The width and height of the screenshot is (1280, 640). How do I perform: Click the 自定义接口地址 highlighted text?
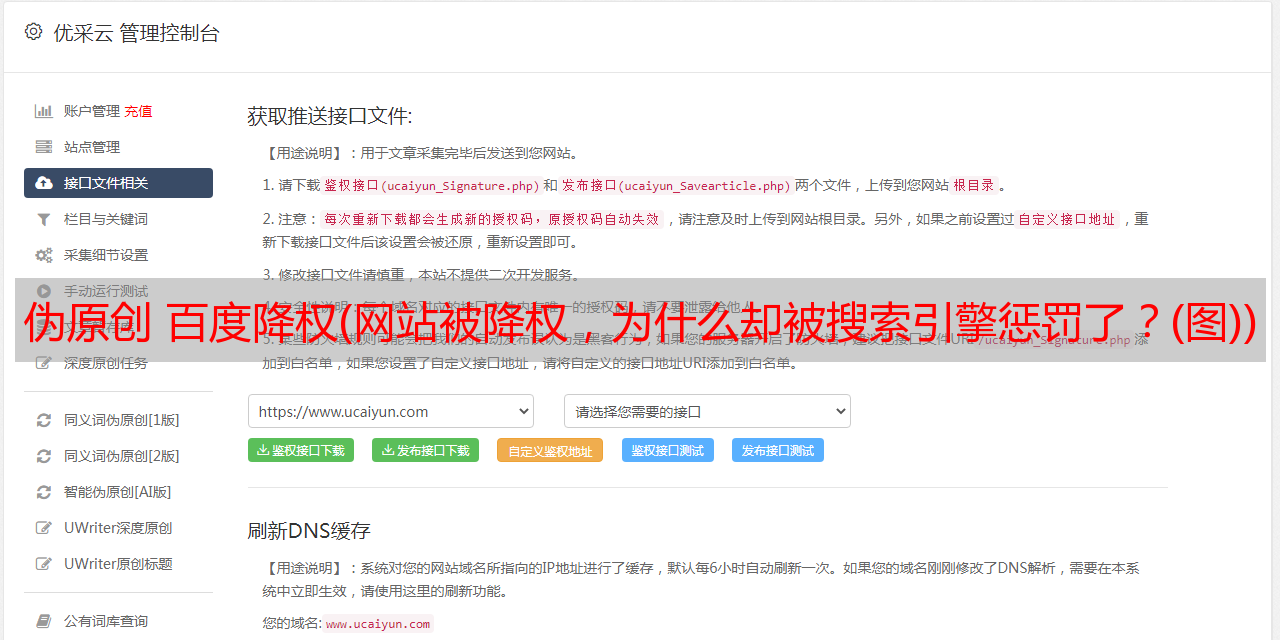(1067, 219)
